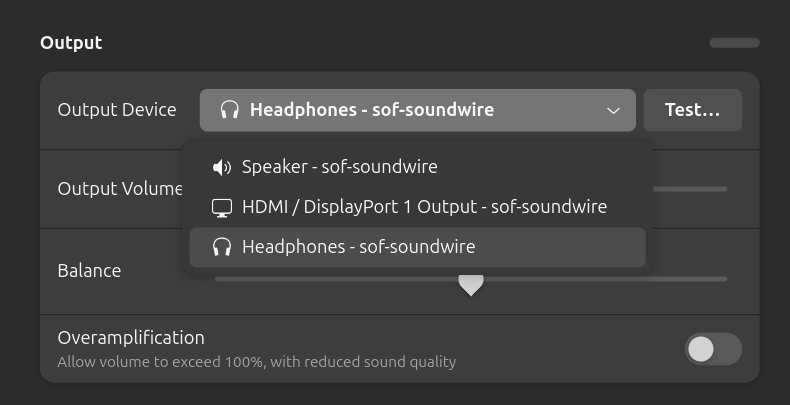
Task: Choose HDMI / DisplayPort 1 Output entry
Action: [424, 207]
